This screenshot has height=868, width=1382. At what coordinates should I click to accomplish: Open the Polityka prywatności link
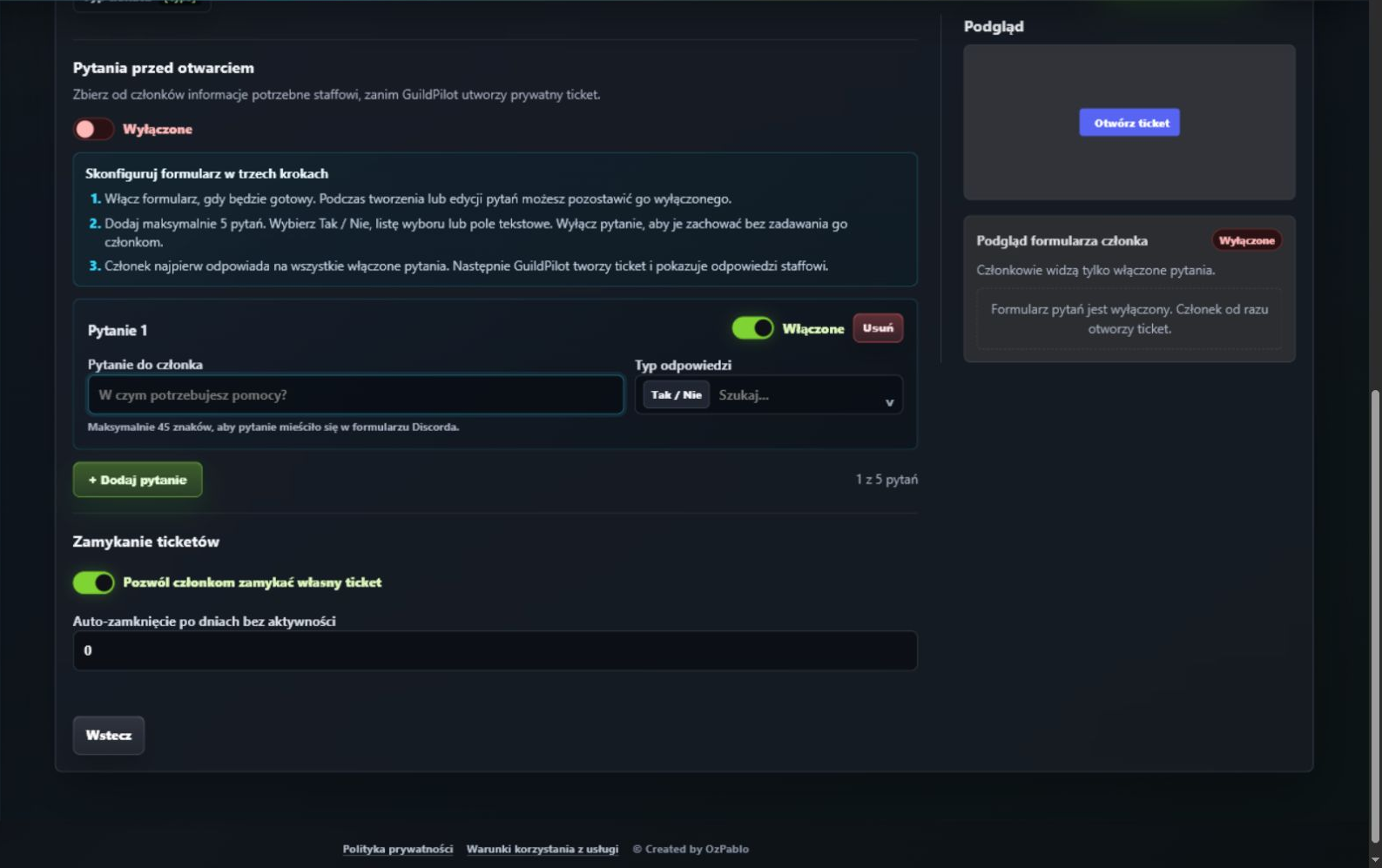(397, 849)
